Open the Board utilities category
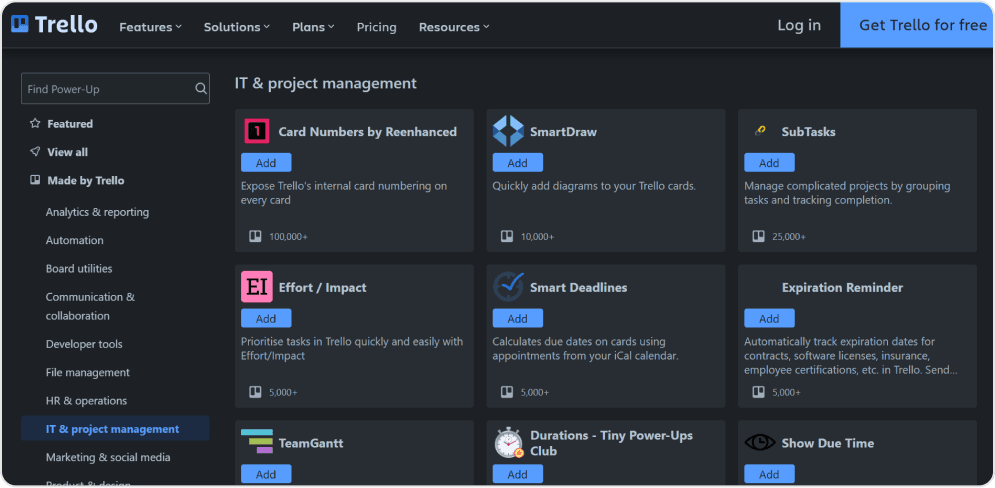Viewport: 995px width, 488px height. click(x=79, y=268)
